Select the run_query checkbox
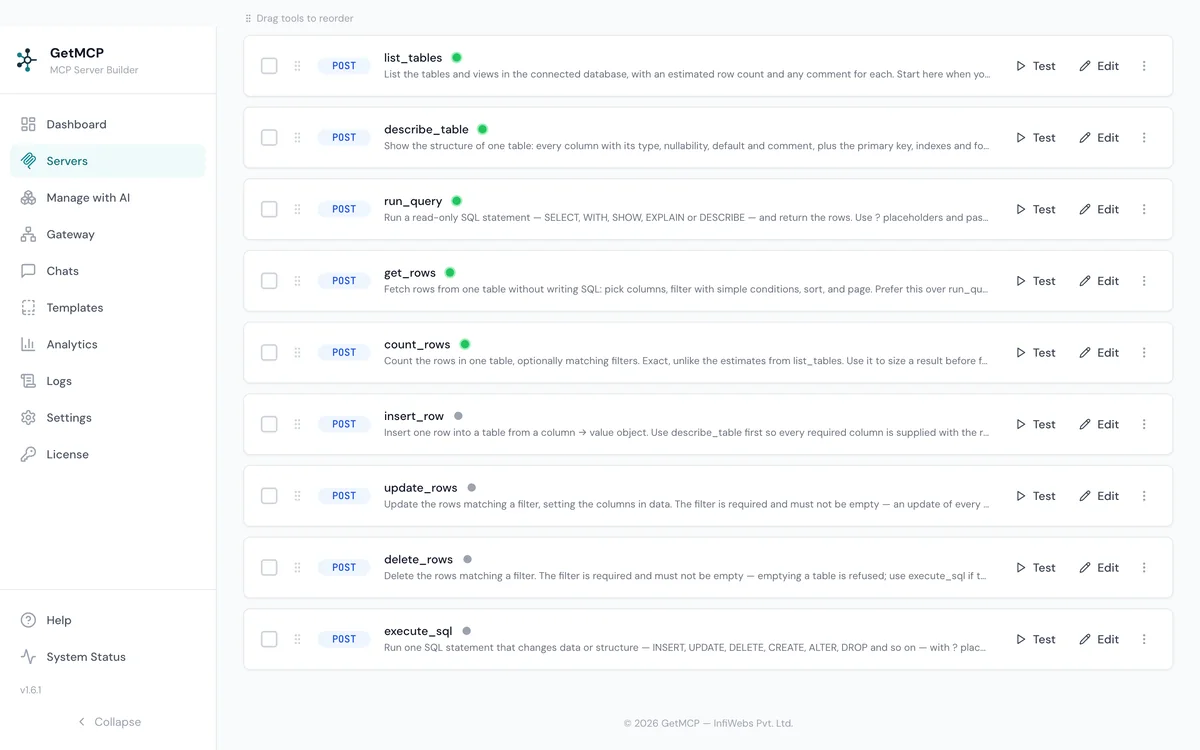This screenshot has height=750, width=1200. coord(269,209)
